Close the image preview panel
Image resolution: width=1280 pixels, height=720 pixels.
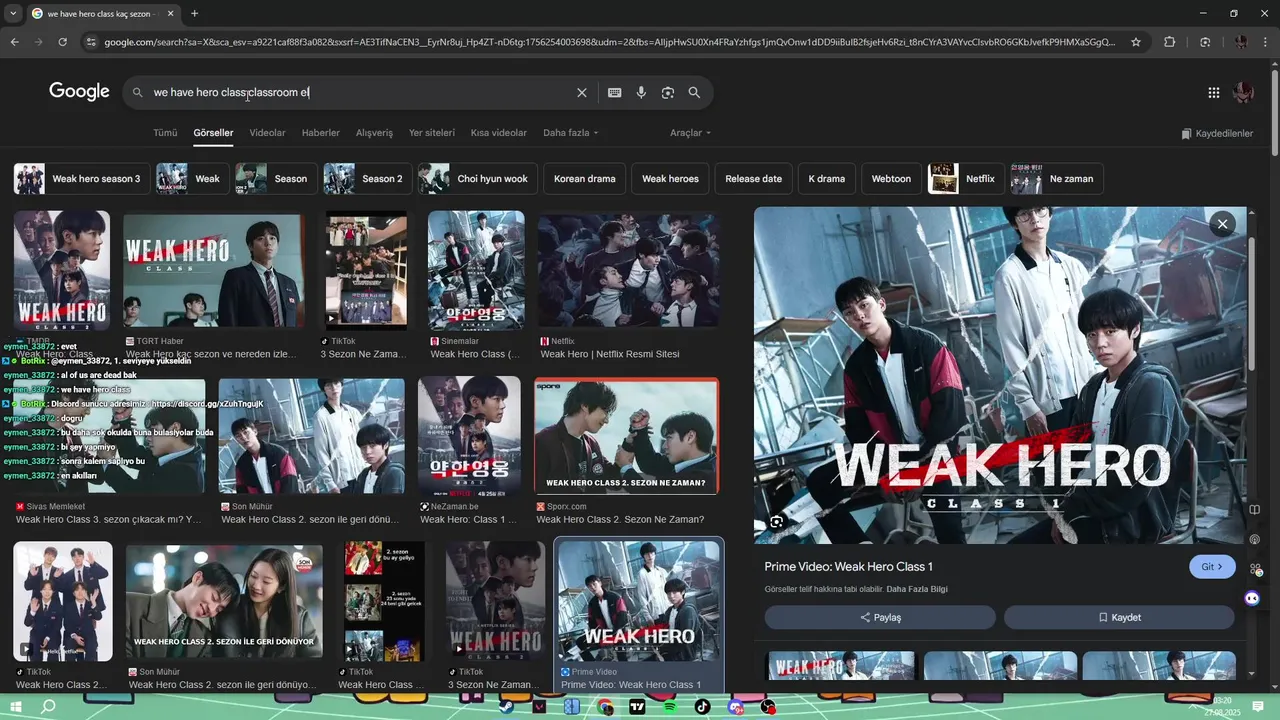pos(1222,224)
